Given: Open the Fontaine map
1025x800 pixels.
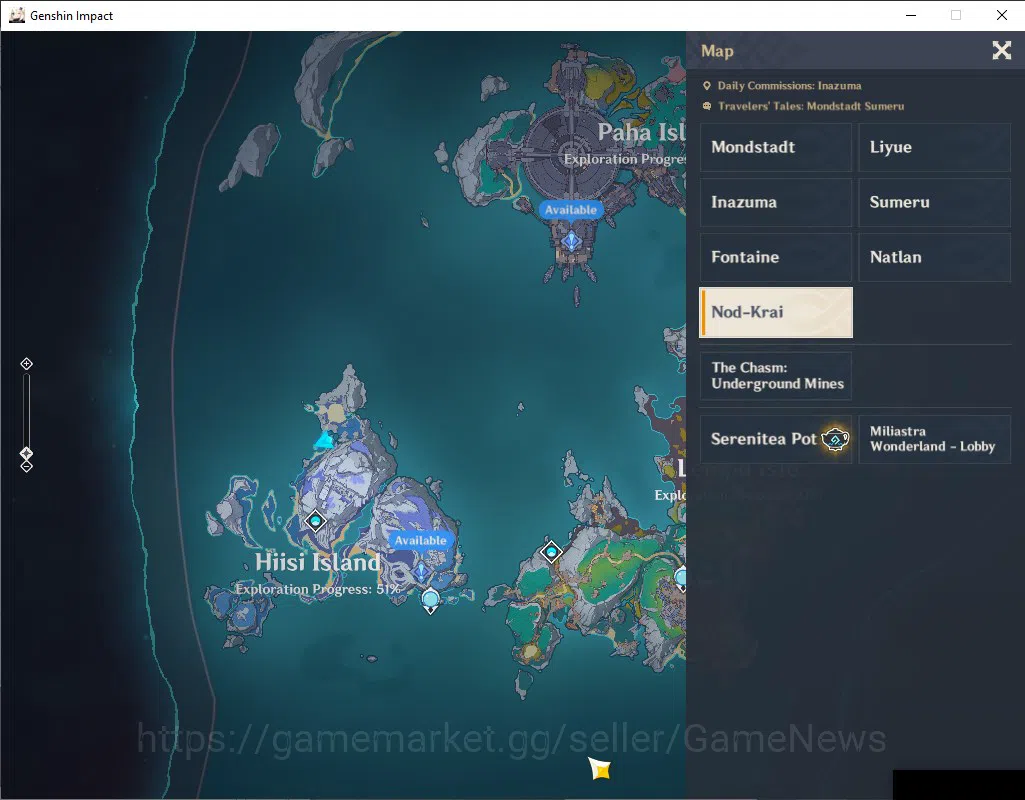Looking at the screenshot, I should (x=776, y=258).
